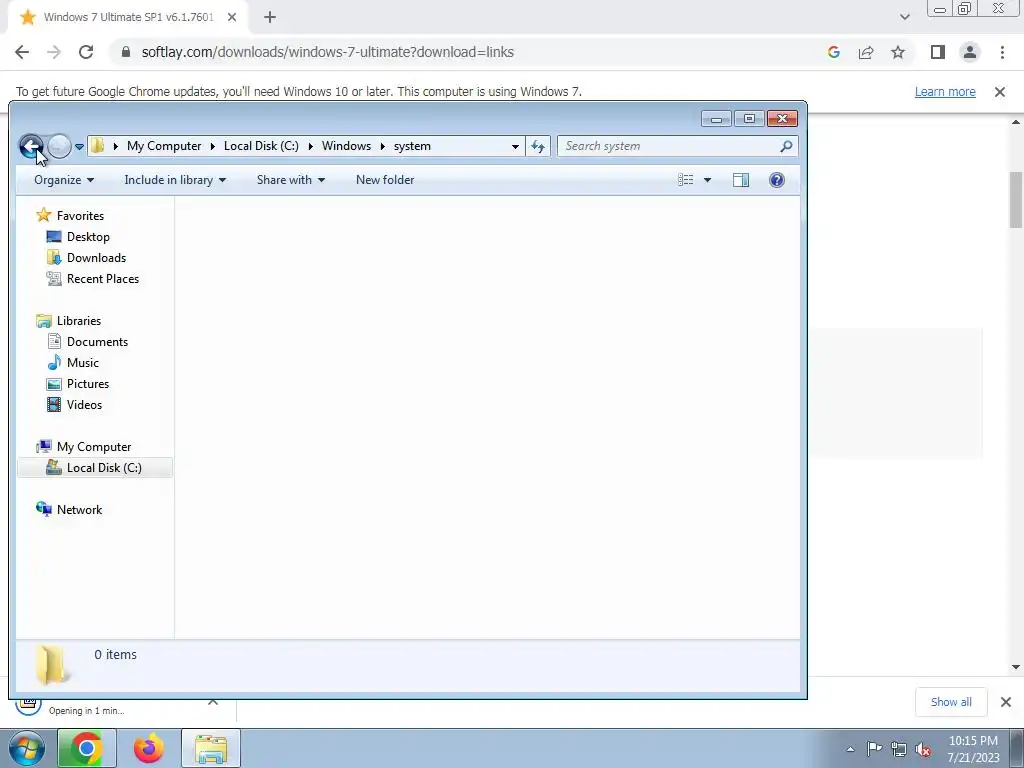The height and width of the screenshot is (768, 1024).
Task: Open Chrome's three-dot menu
Action: coord(1002,52)
